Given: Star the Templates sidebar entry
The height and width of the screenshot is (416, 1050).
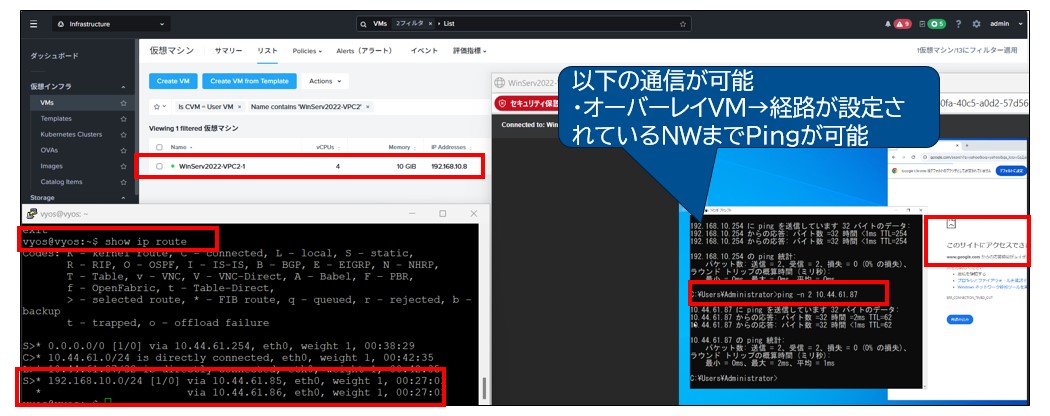Looking at the screenshot, I should click(x=123, y=118).
